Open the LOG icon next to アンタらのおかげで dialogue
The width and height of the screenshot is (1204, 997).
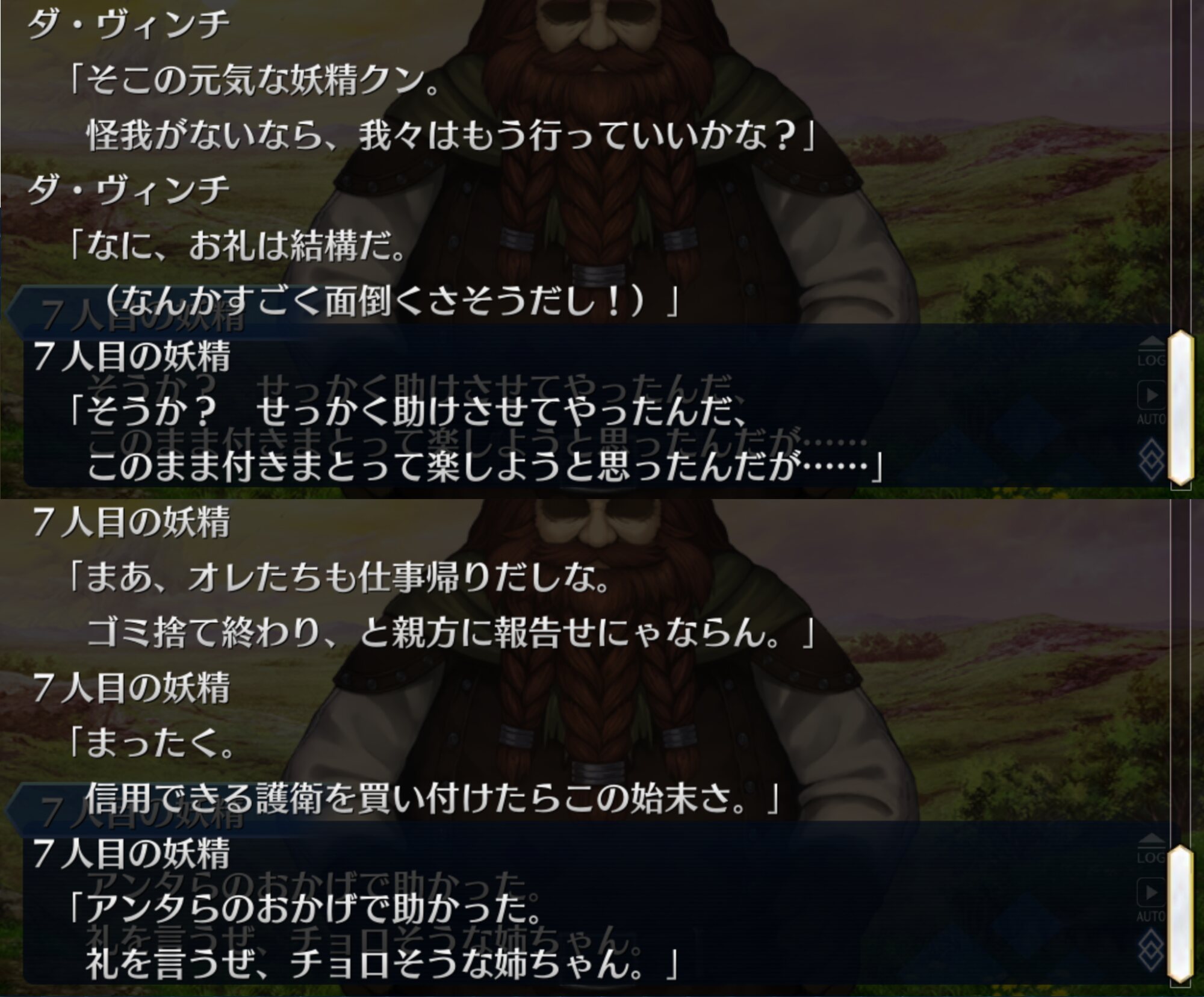point(1151,849)
